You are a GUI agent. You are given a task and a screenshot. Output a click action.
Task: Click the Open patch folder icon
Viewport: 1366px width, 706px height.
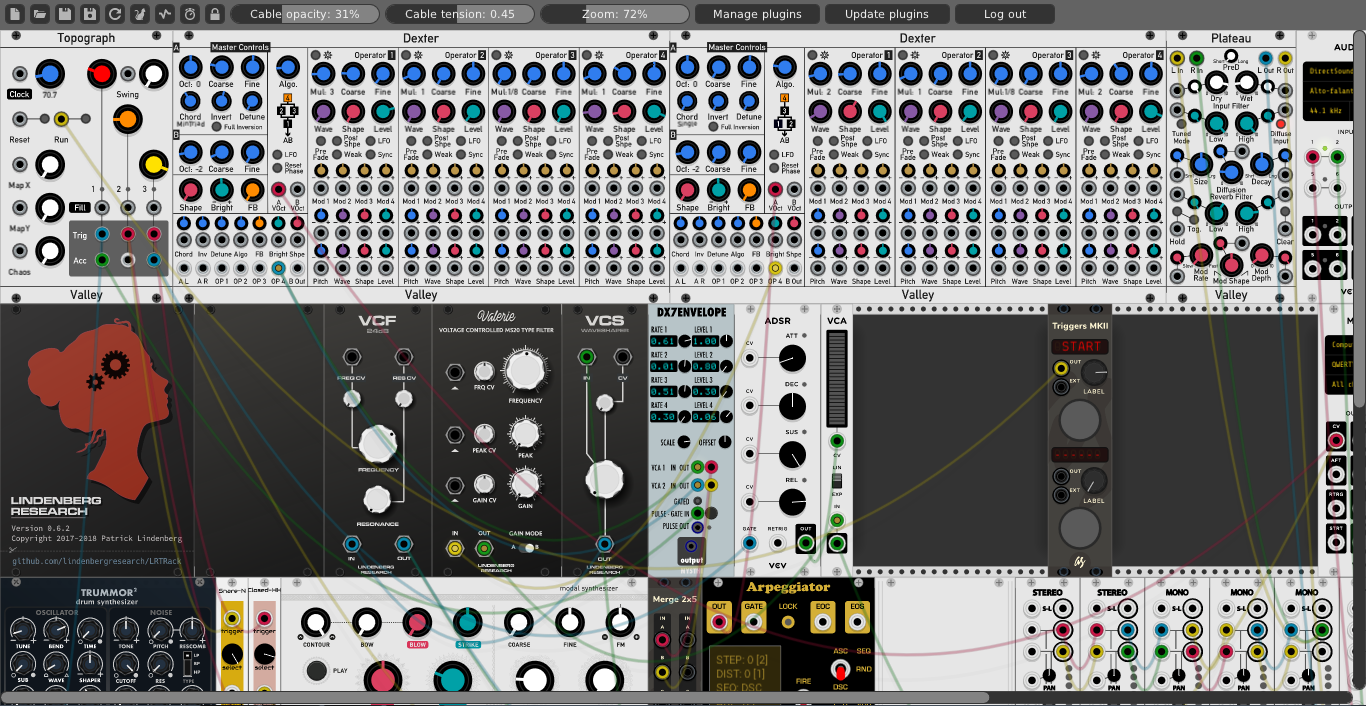[x=39, y=14]
